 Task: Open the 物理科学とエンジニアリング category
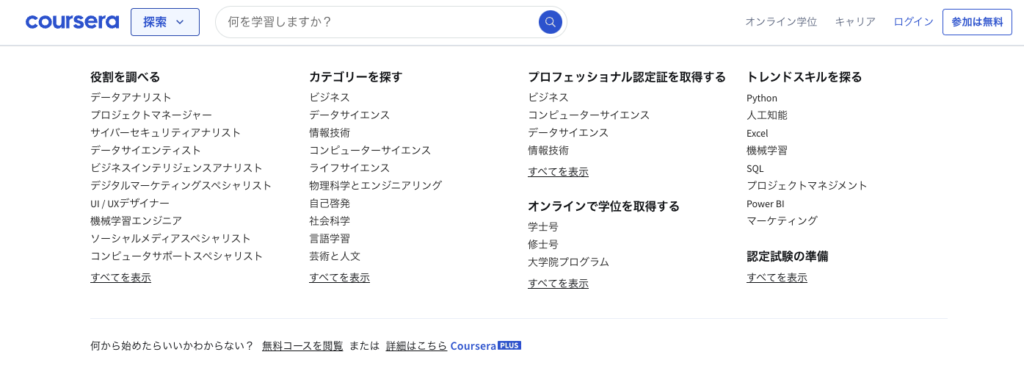coord(376,185)
